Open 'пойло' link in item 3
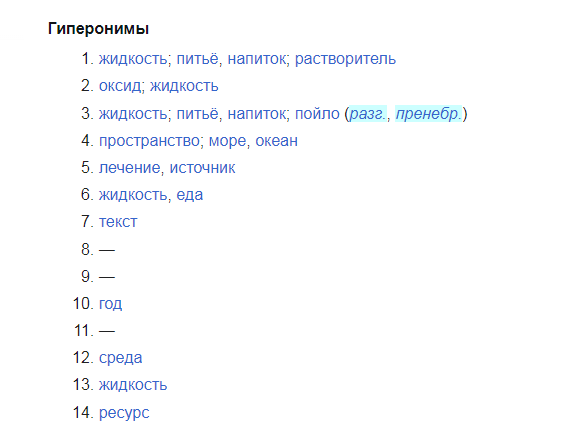 click(x=317, y=114)
